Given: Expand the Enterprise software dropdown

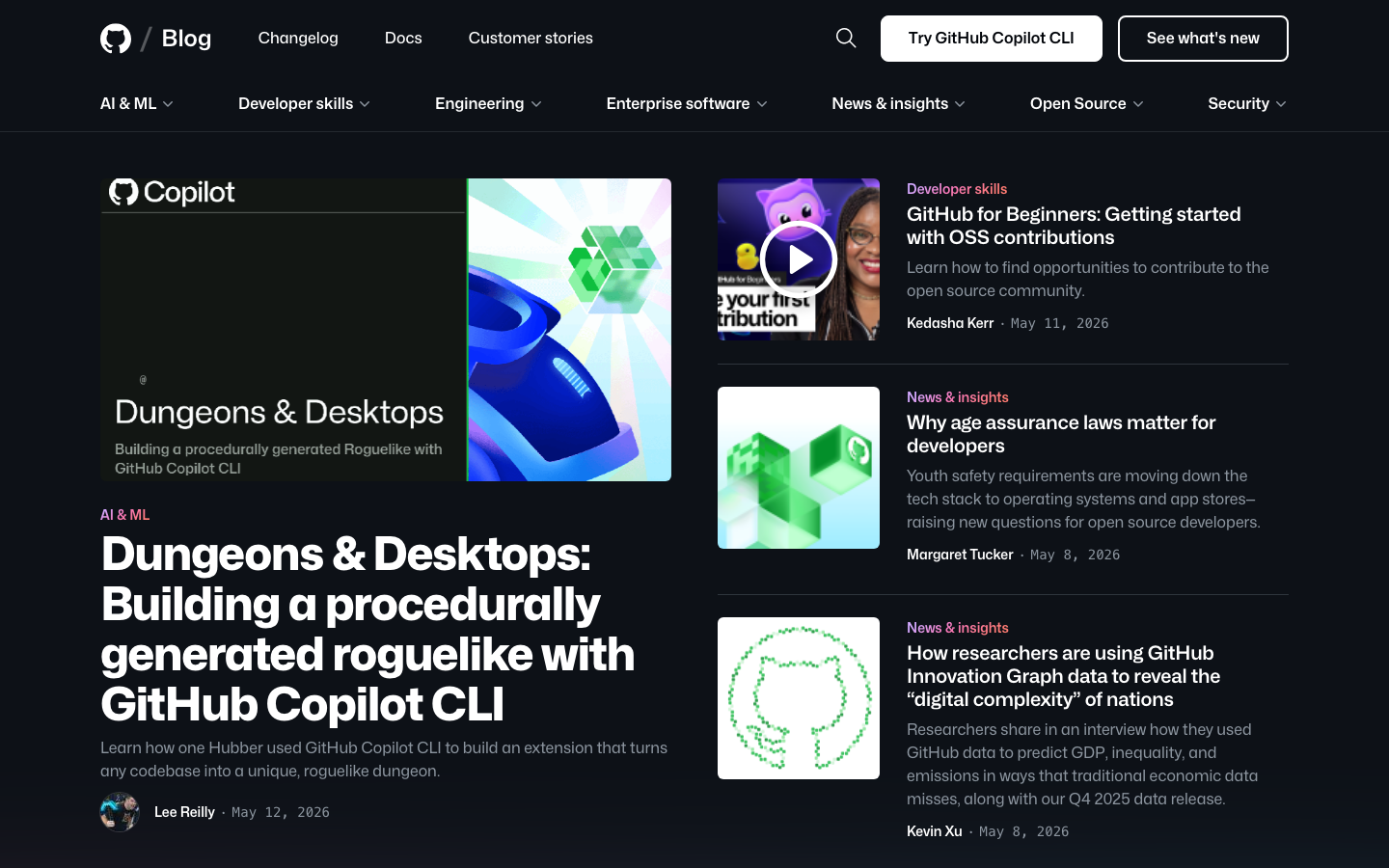Looking at the screenshot, I should point(687,103).
